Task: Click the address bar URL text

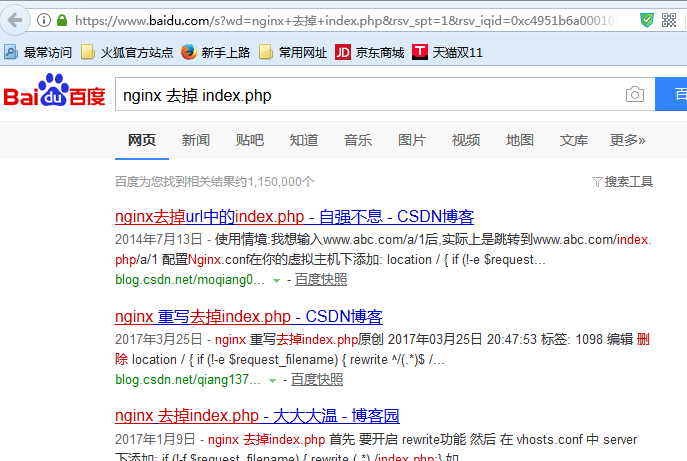Action: pos(346,21)
